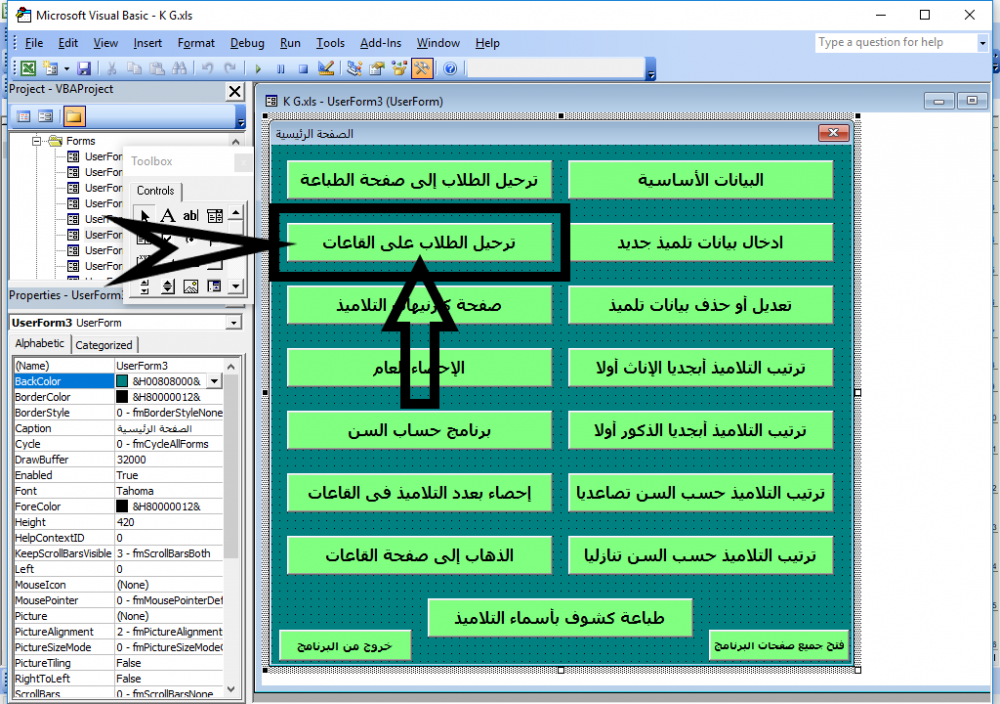Collapse the Forms folder in the project tree
This screenshot has width=1000, height=704.
point(38,142)
